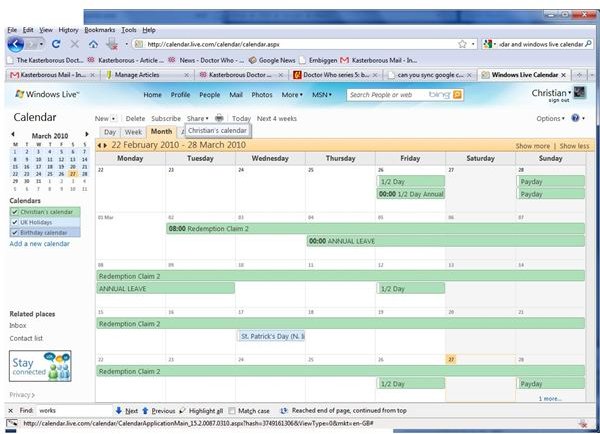Open Google News bookmark
The height and width of the screenshot is (434, 600).
point(272,60)
